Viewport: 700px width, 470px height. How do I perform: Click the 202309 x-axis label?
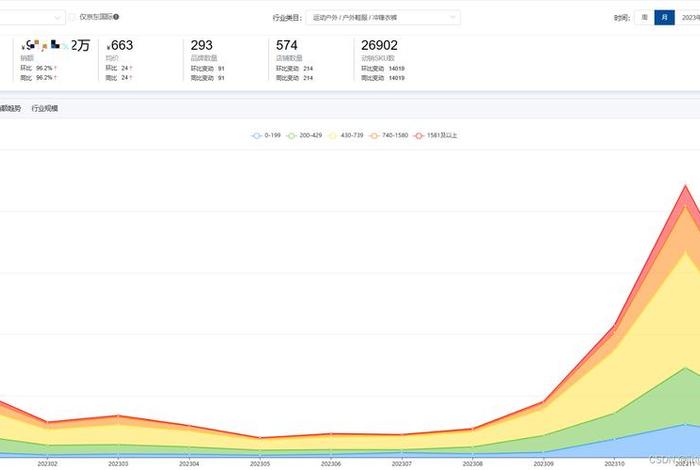pyautogui.click(x=543, y=463)
